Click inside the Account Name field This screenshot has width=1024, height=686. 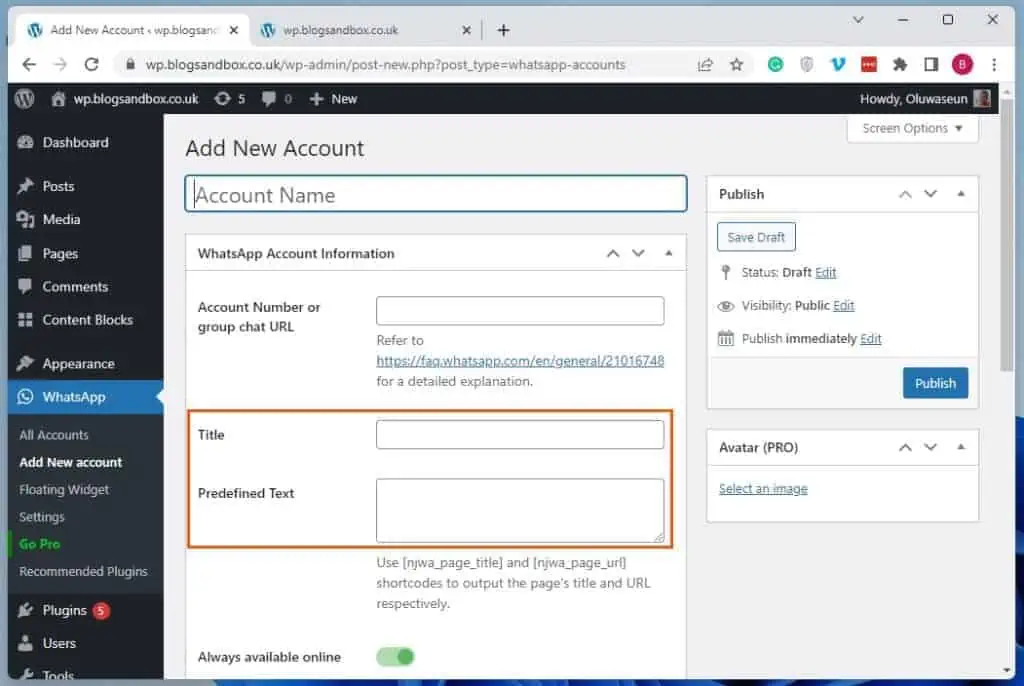pyautogui.click(x=435, y=193)
